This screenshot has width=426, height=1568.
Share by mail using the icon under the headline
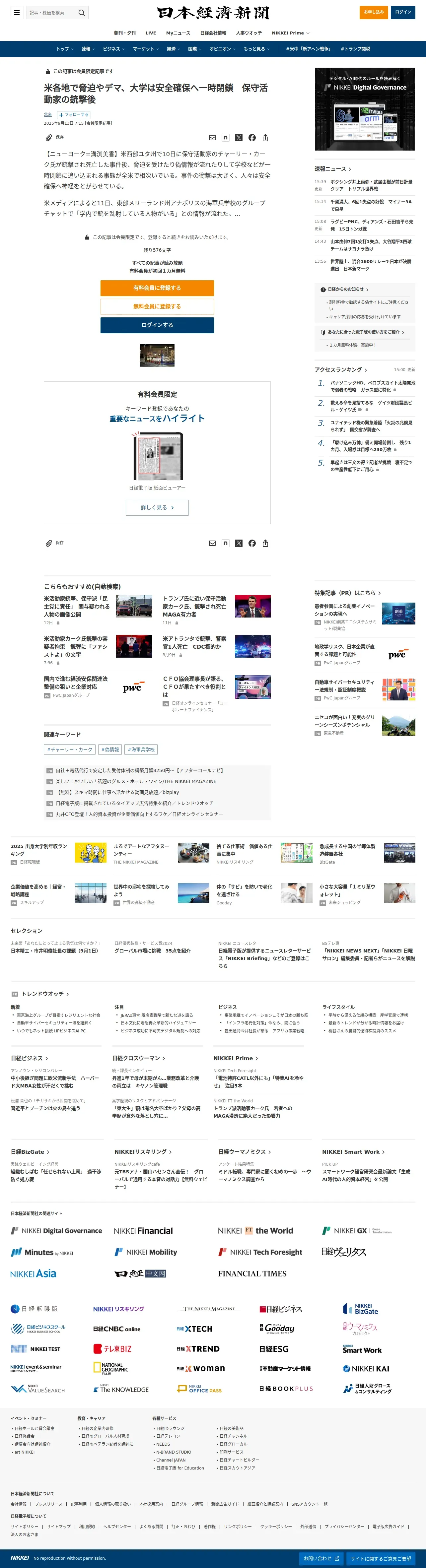tap(212, 138)
